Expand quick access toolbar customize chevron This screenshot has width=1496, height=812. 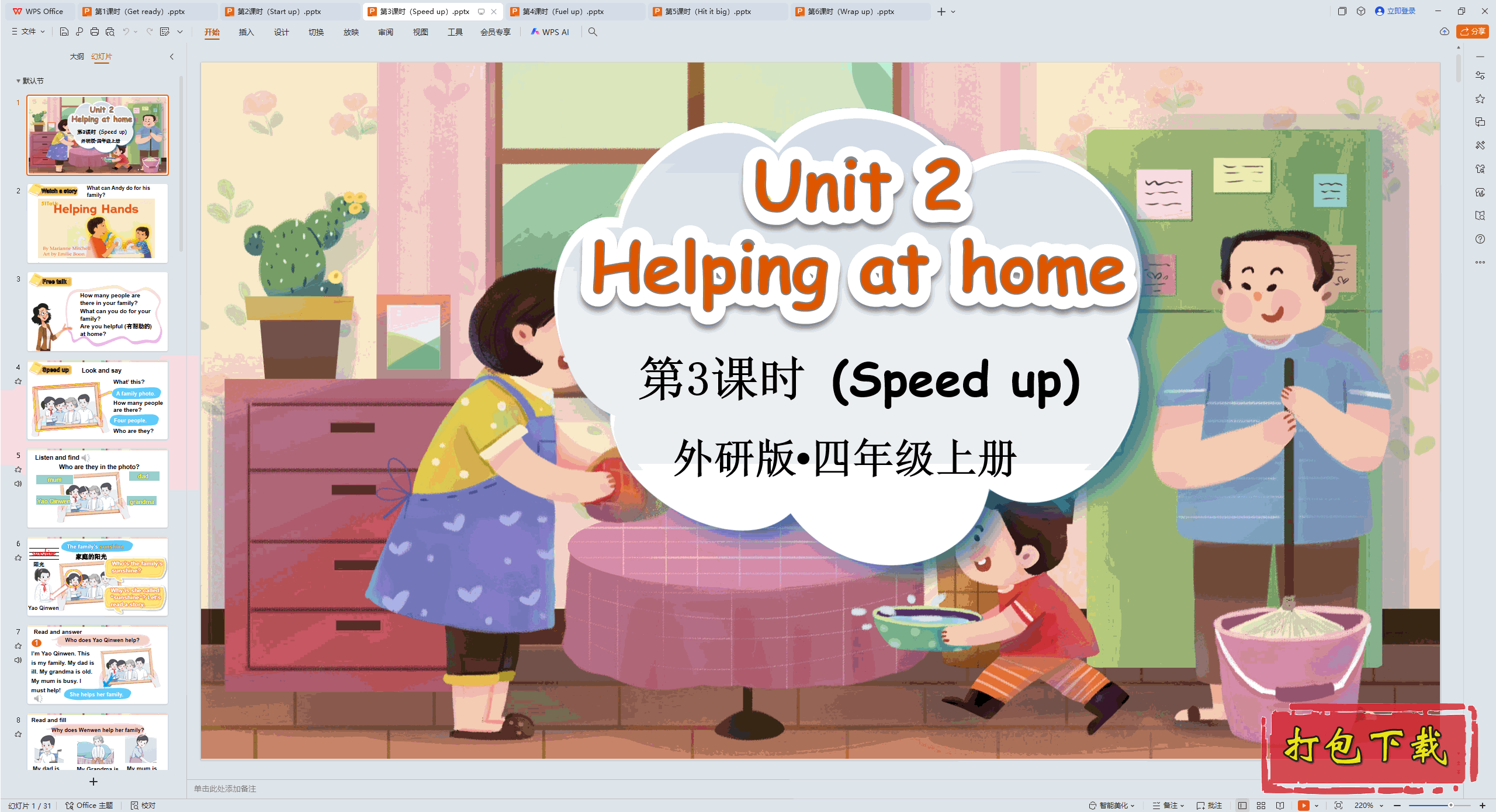(x=180, y=32)
